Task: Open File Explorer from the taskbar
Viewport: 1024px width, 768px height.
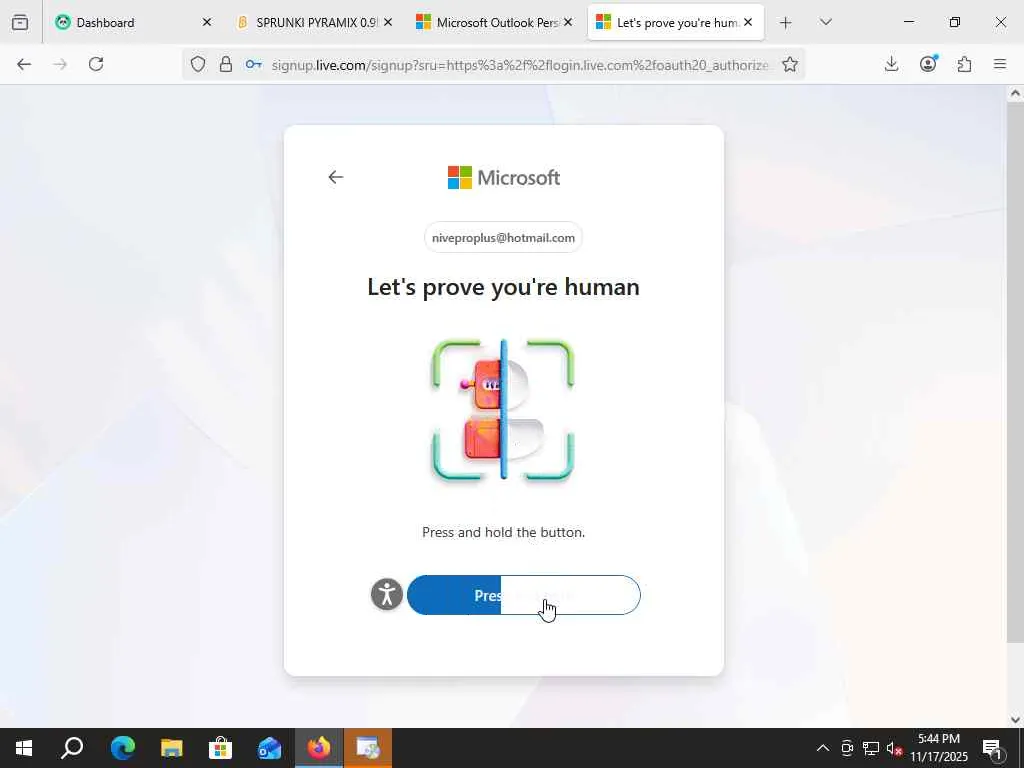Action: [x=172, y=748]
